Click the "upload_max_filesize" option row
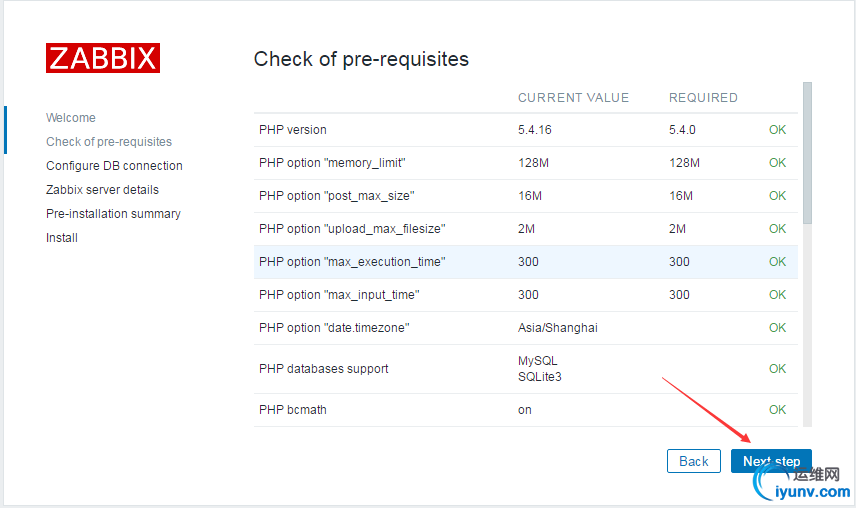Viewport: 856px width, 508px height. click(x=525, y=229)
